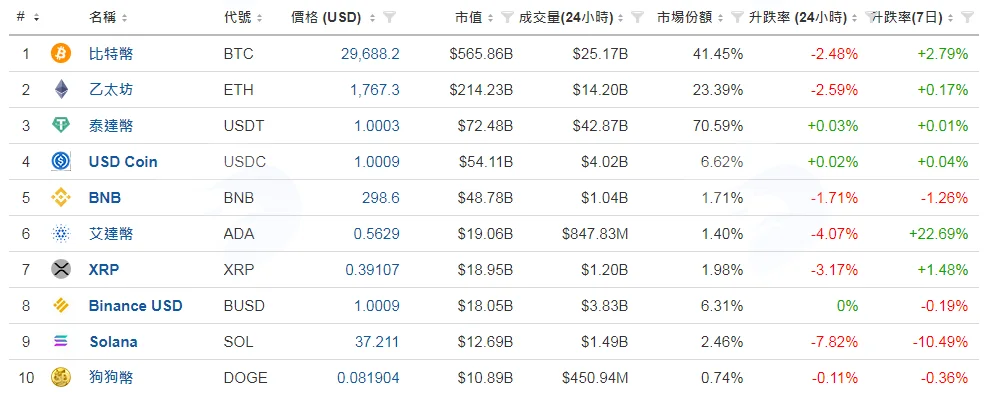Select Dogecoin volume $450.94M

coord(595,378)
